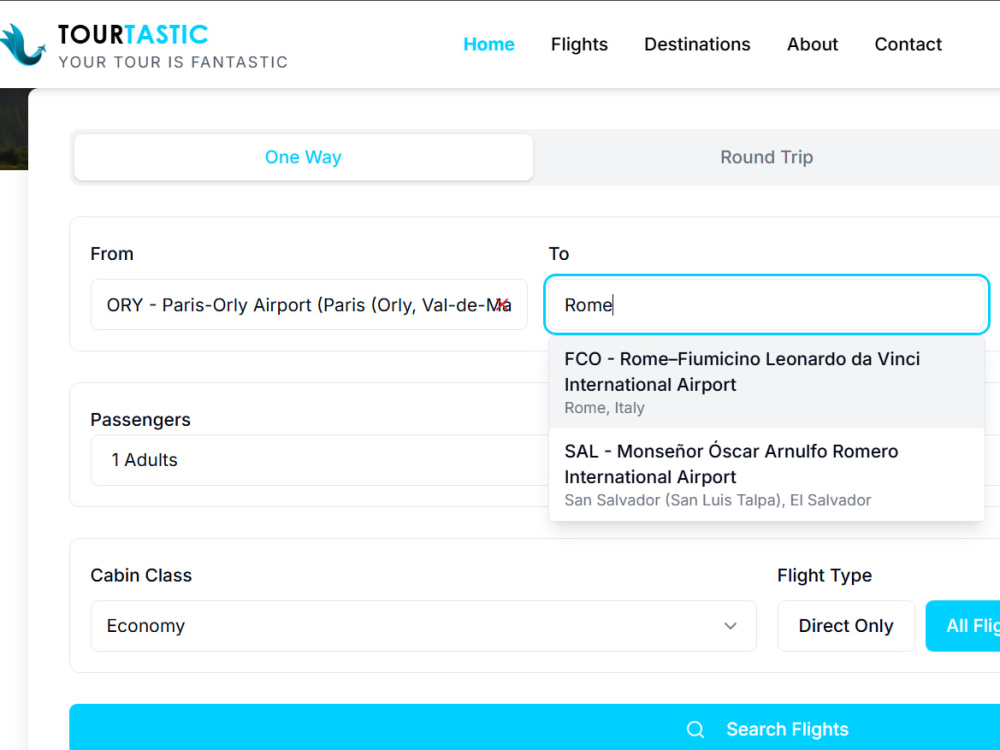Viewport: 1000px width, 750px height.
Task: Choose FCO Rome–Fiumicino airport suggestion
Action: [x=767, y=383]
